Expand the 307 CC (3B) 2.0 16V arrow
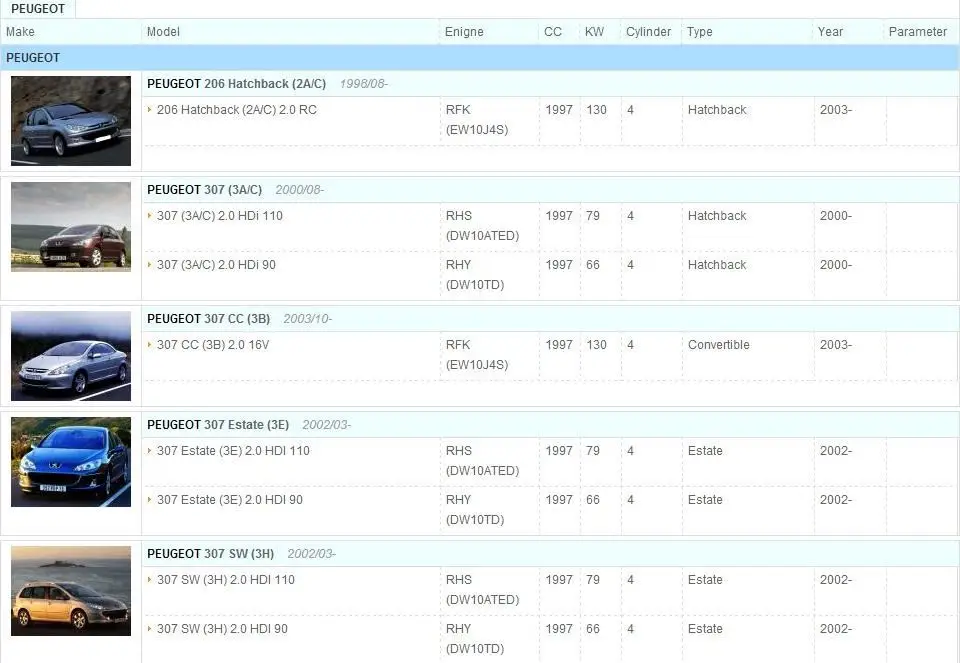Image resolution: width=960 pixels, height=663 pixels. (x=149, y=345)
